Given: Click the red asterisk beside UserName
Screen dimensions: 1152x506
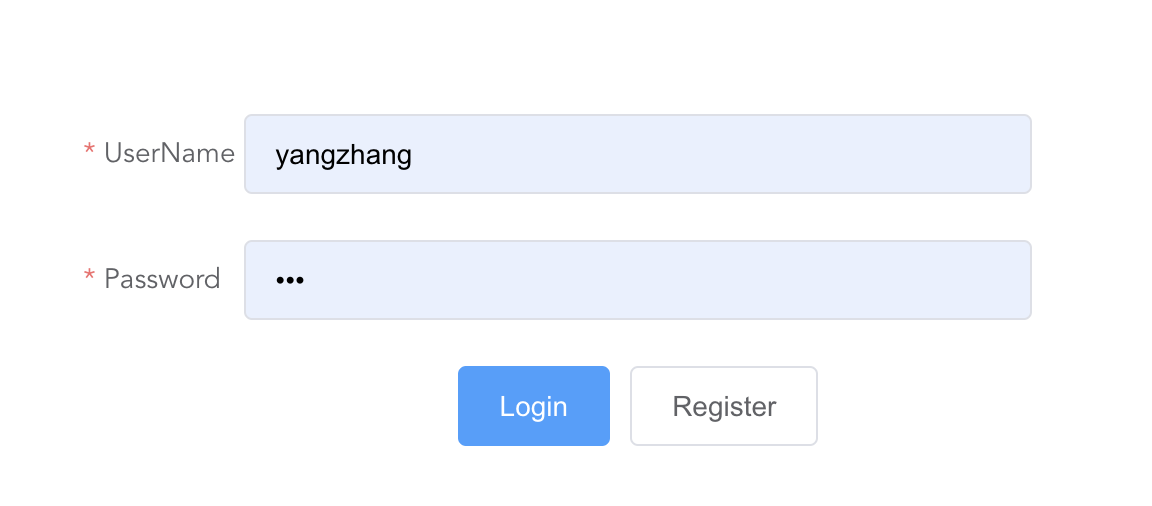Looking at the screenshot, I should [x=89, y=151].
